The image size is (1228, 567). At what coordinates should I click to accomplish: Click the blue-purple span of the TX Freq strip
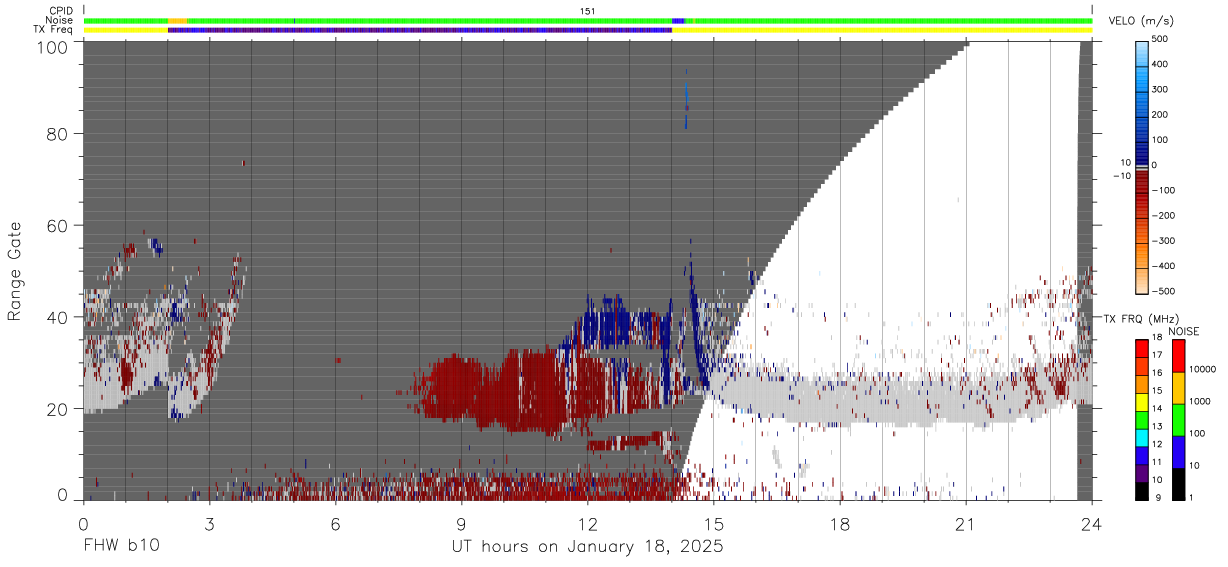(420, 30)
